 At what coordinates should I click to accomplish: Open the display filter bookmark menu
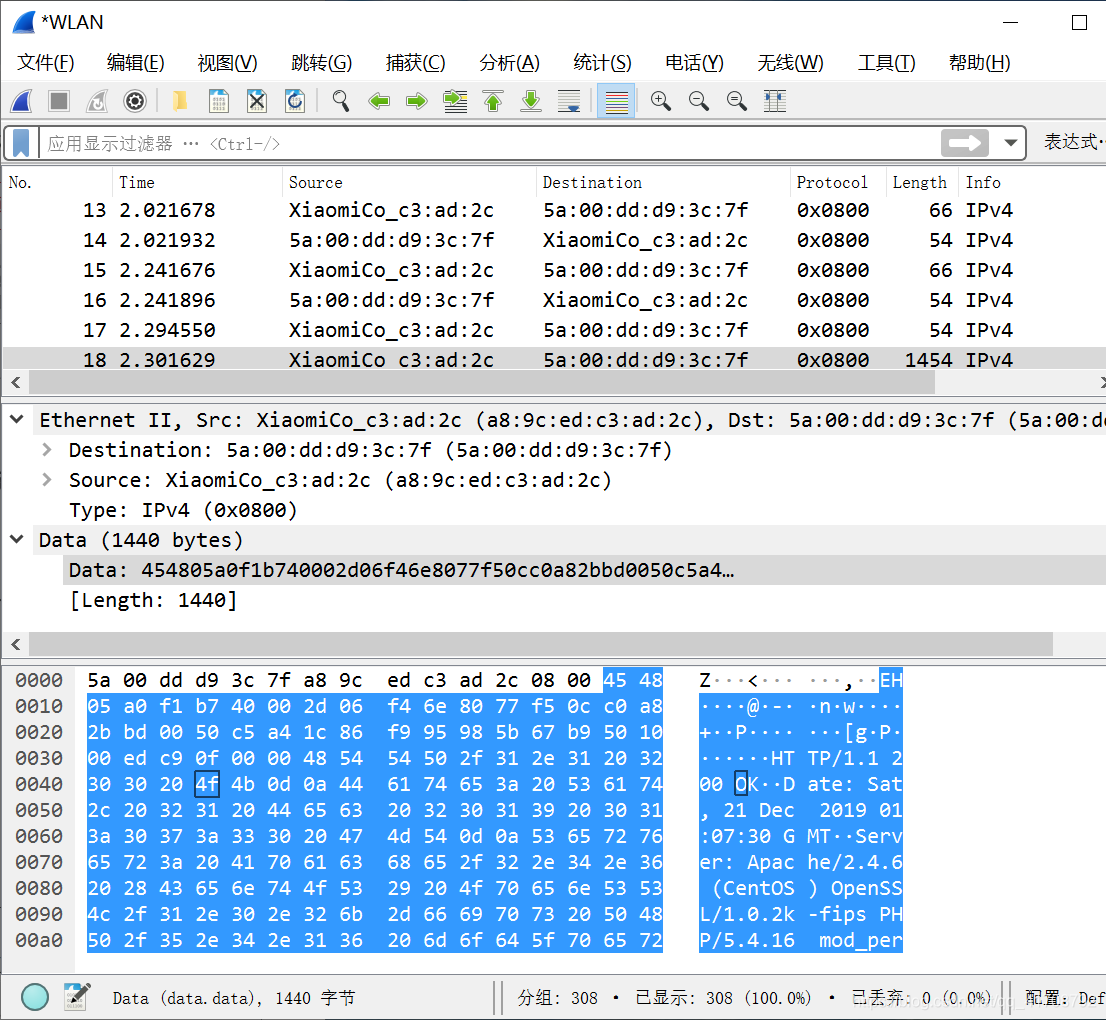[21, 144]
